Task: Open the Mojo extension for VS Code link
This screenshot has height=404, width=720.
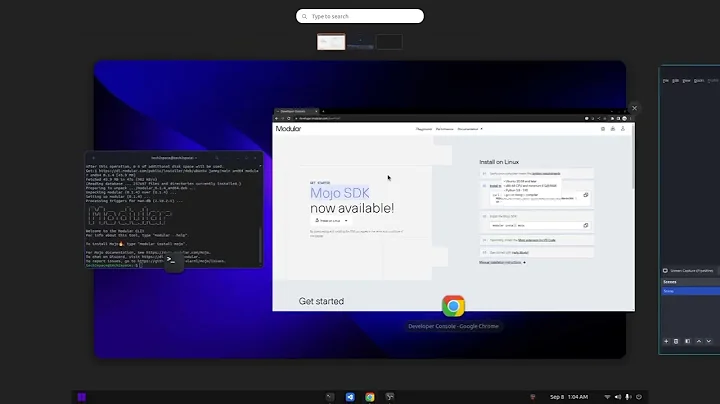Action: pyautogui.click(x=537, y=240)
